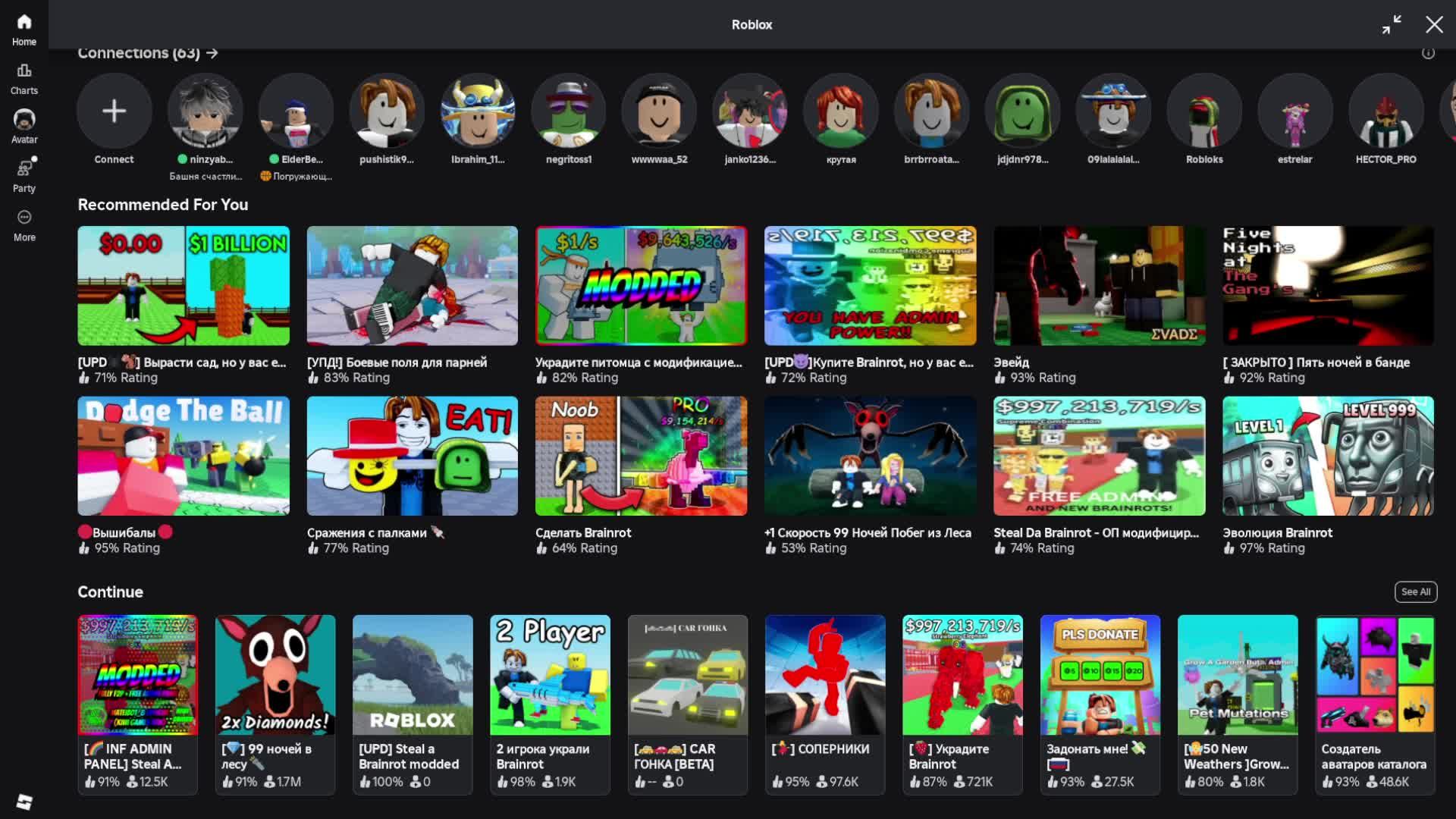Continue CAR ГОНКА [BETA] game
The height and width of the screenshot is (819, 1456).
[688, 704]
